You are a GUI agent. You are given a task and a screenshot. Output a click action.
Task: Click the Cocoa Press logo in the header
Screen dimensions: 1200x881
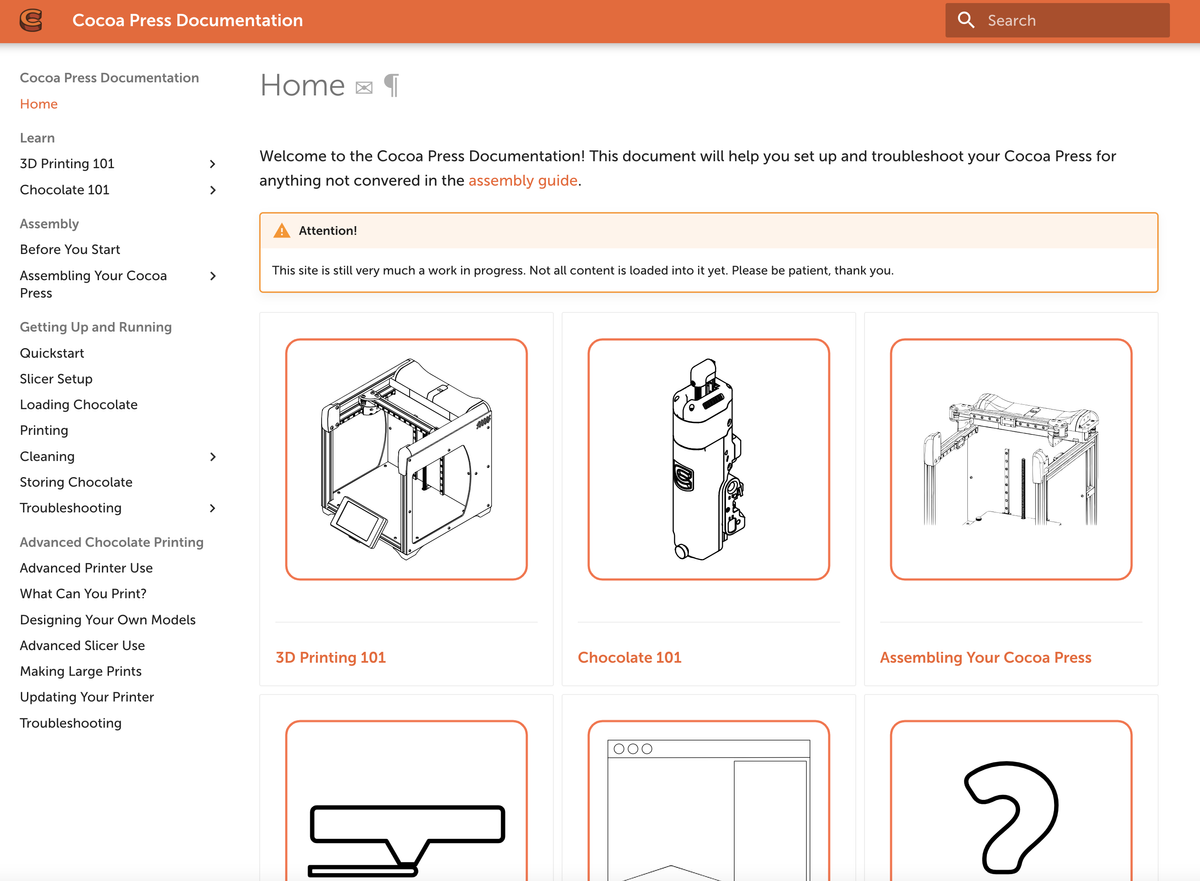[31, 20]
